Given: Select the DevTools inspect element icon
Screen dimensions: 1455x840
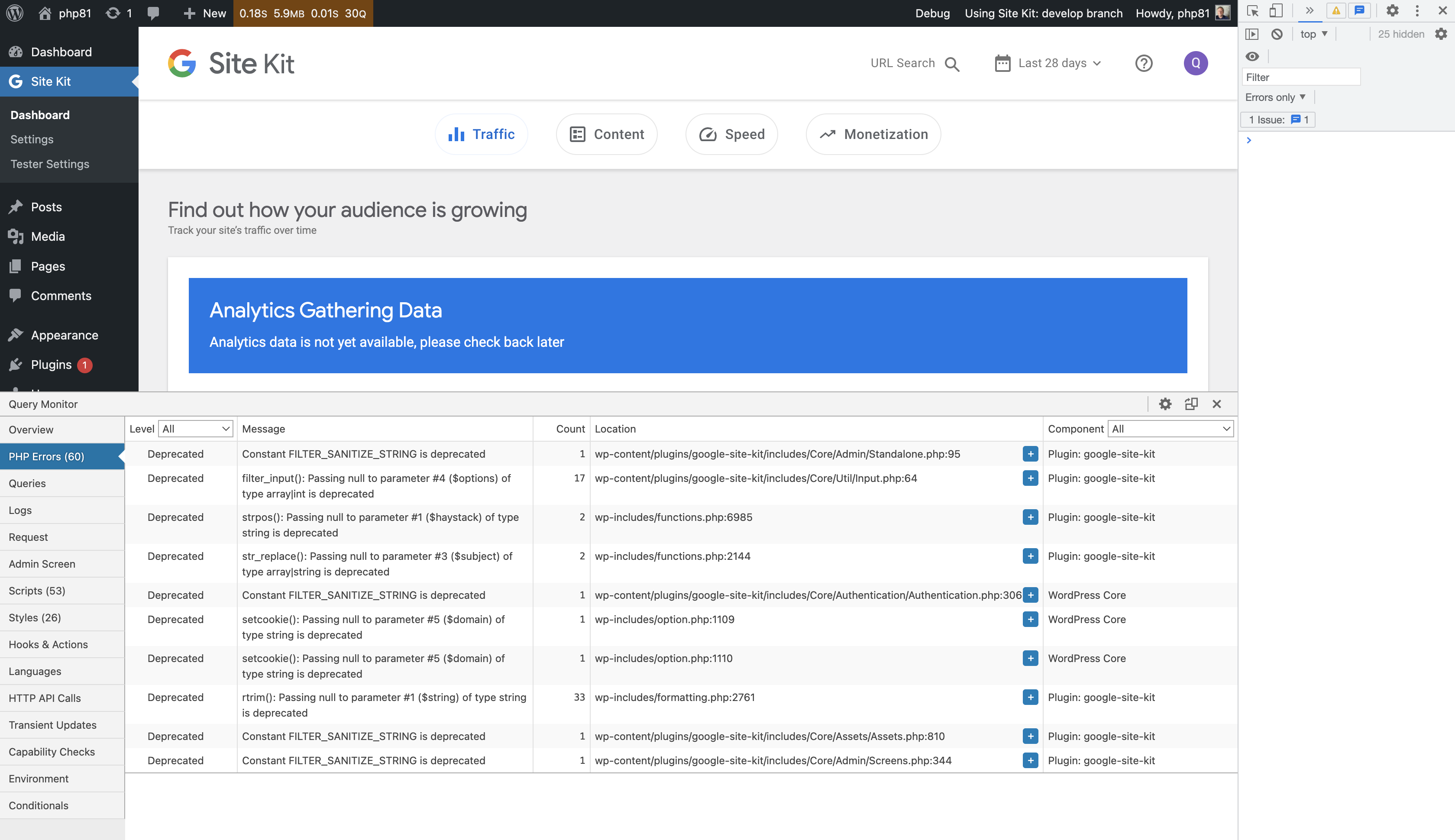Looking at the screenshot, I should pyautogui.click(x=1252, y=11).
